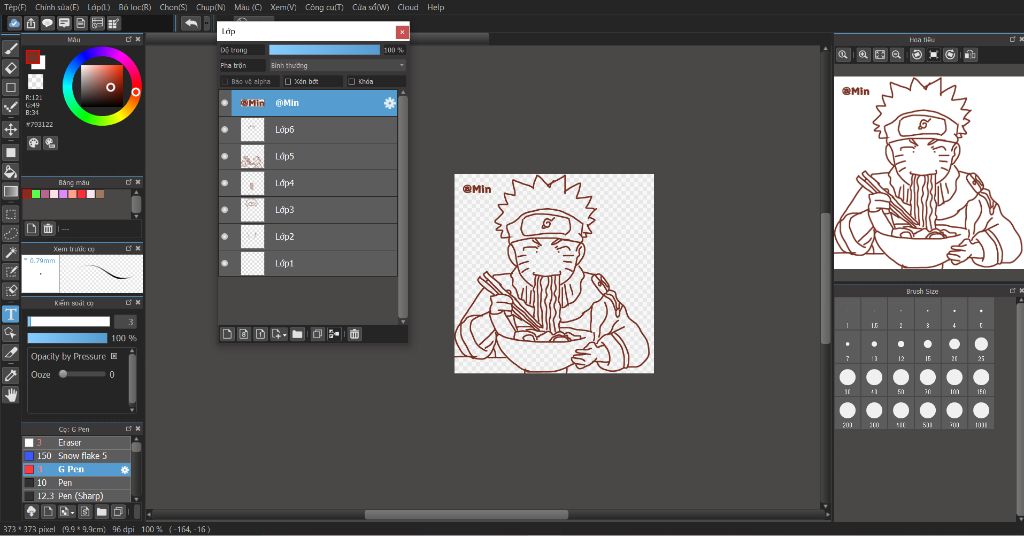The image size is (1024, 536).
Task: Open the brush folder icon in brush panel
Action: tap(102, 512)
